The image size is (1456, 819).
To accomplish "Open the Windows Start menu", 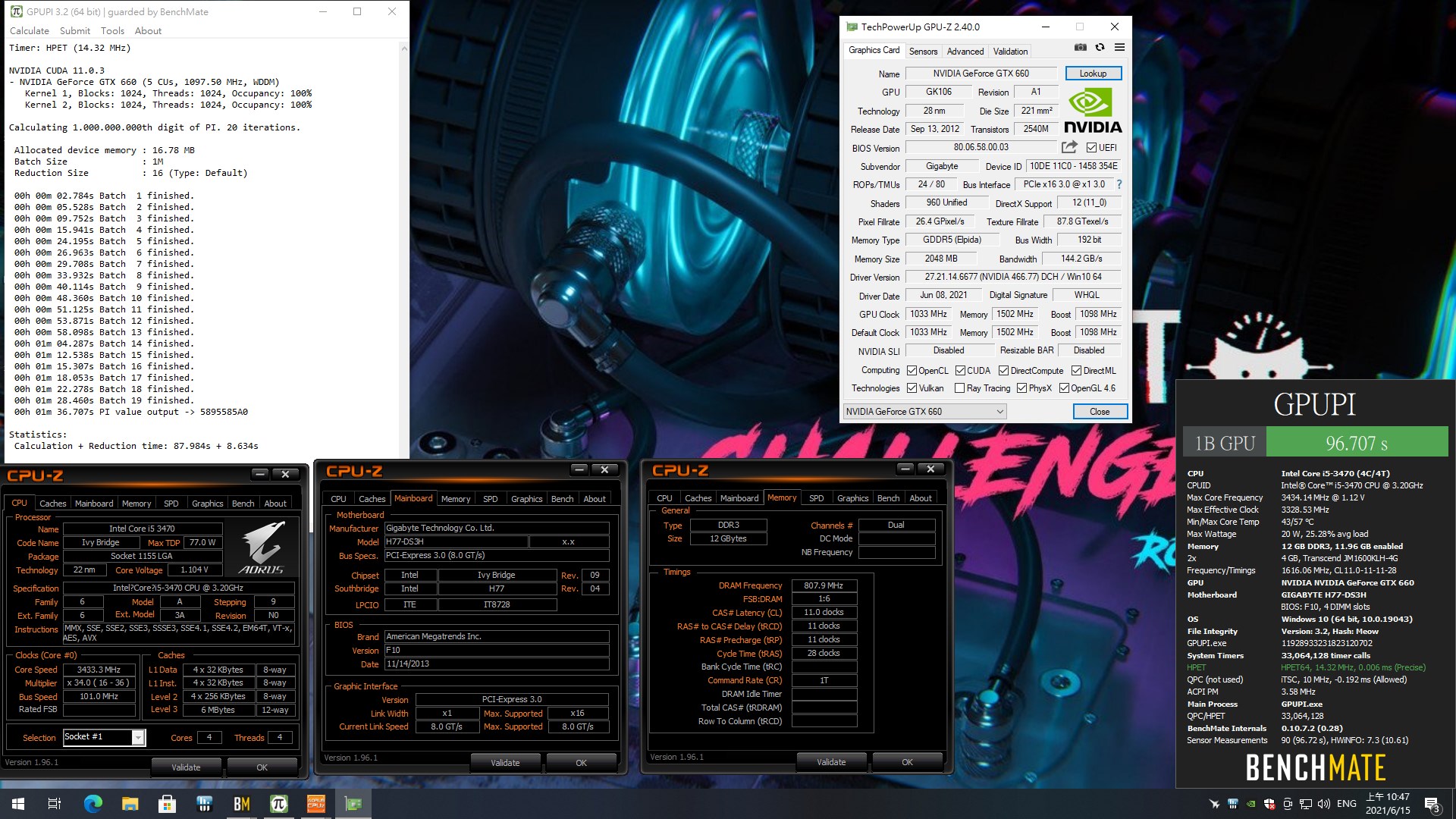I will [18, 804].
